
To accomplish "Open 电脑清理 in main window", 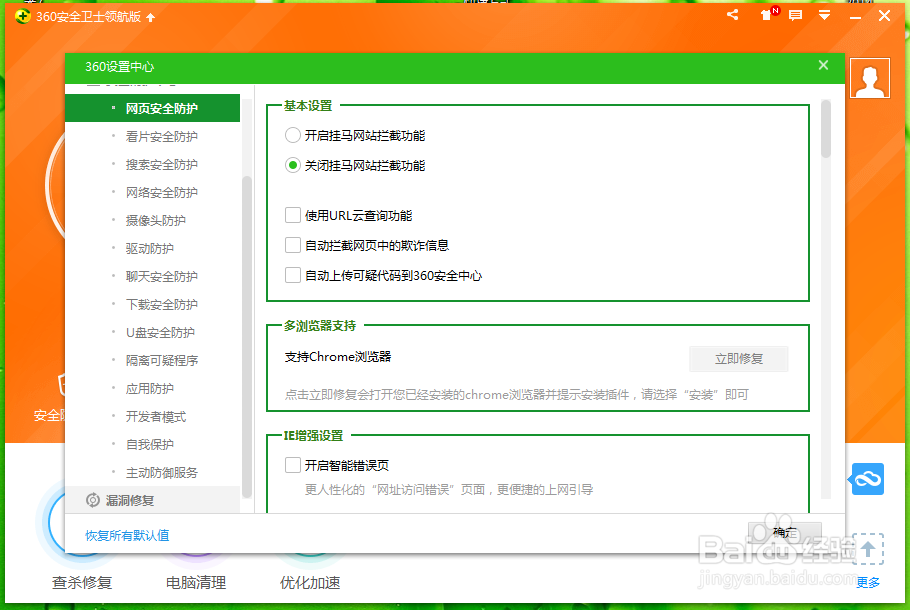I will click(x=196, y=583).
